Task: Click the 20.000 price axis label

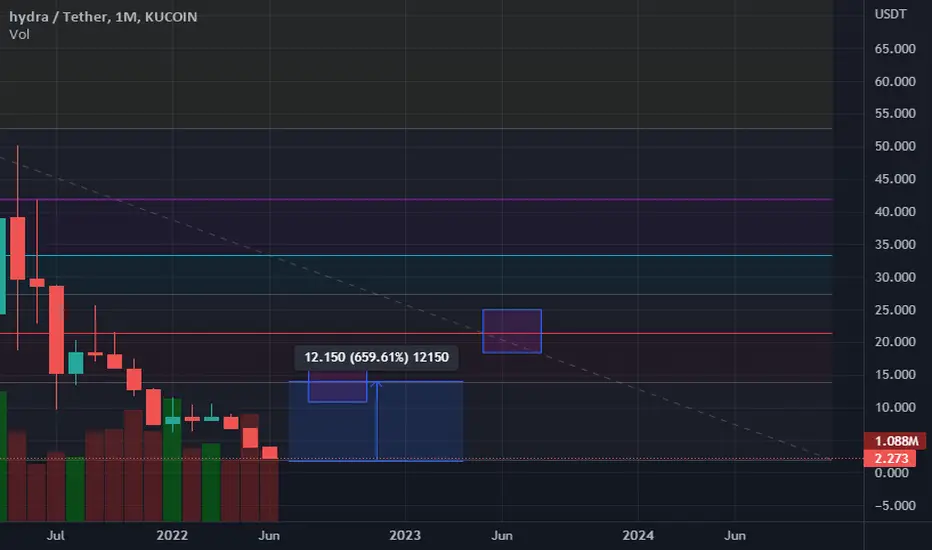Action: coord(895,342)
